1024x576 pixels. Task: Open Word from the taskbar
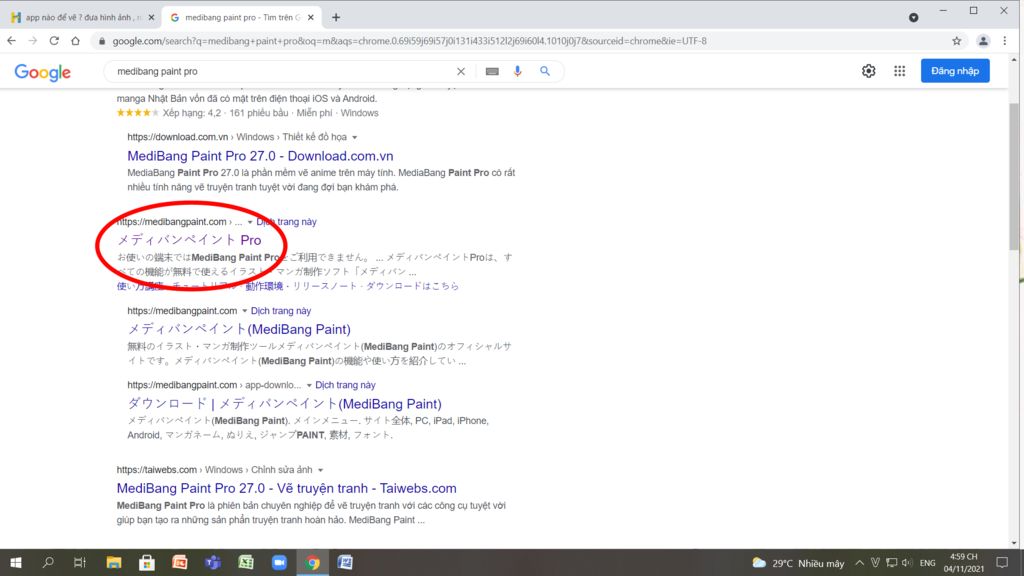pyautogui.click(x=345, y=562)
